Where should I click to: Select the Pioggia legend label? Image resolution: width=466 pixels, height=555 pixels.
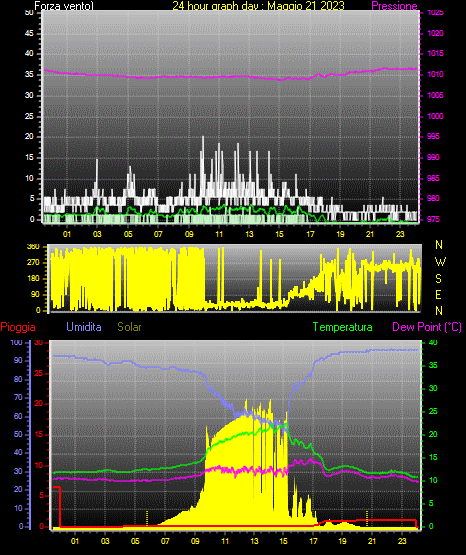[x=18, y=327]
